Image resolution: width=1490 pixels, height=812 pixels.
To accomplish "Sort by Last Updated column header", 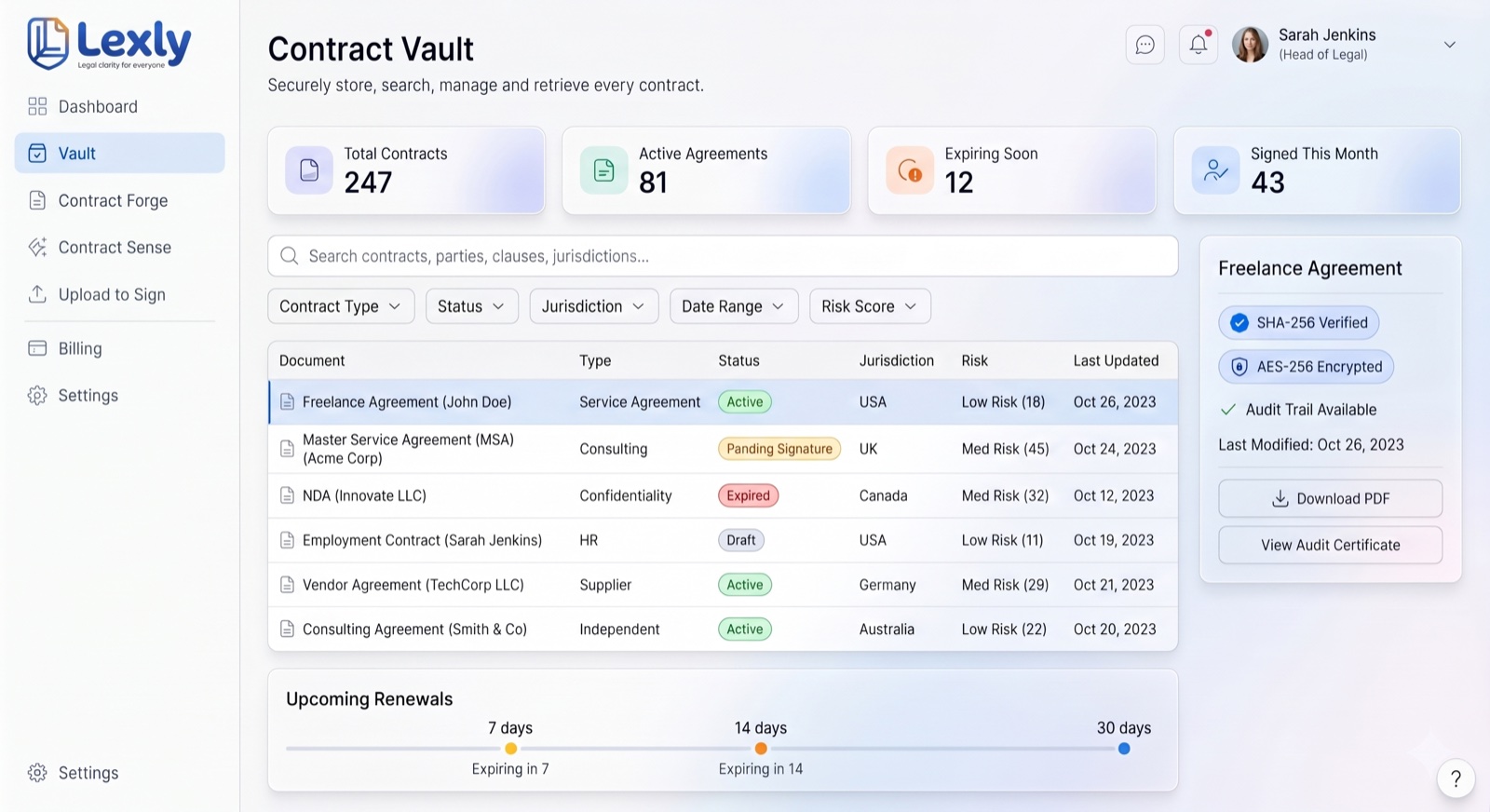I will 1116,360.
